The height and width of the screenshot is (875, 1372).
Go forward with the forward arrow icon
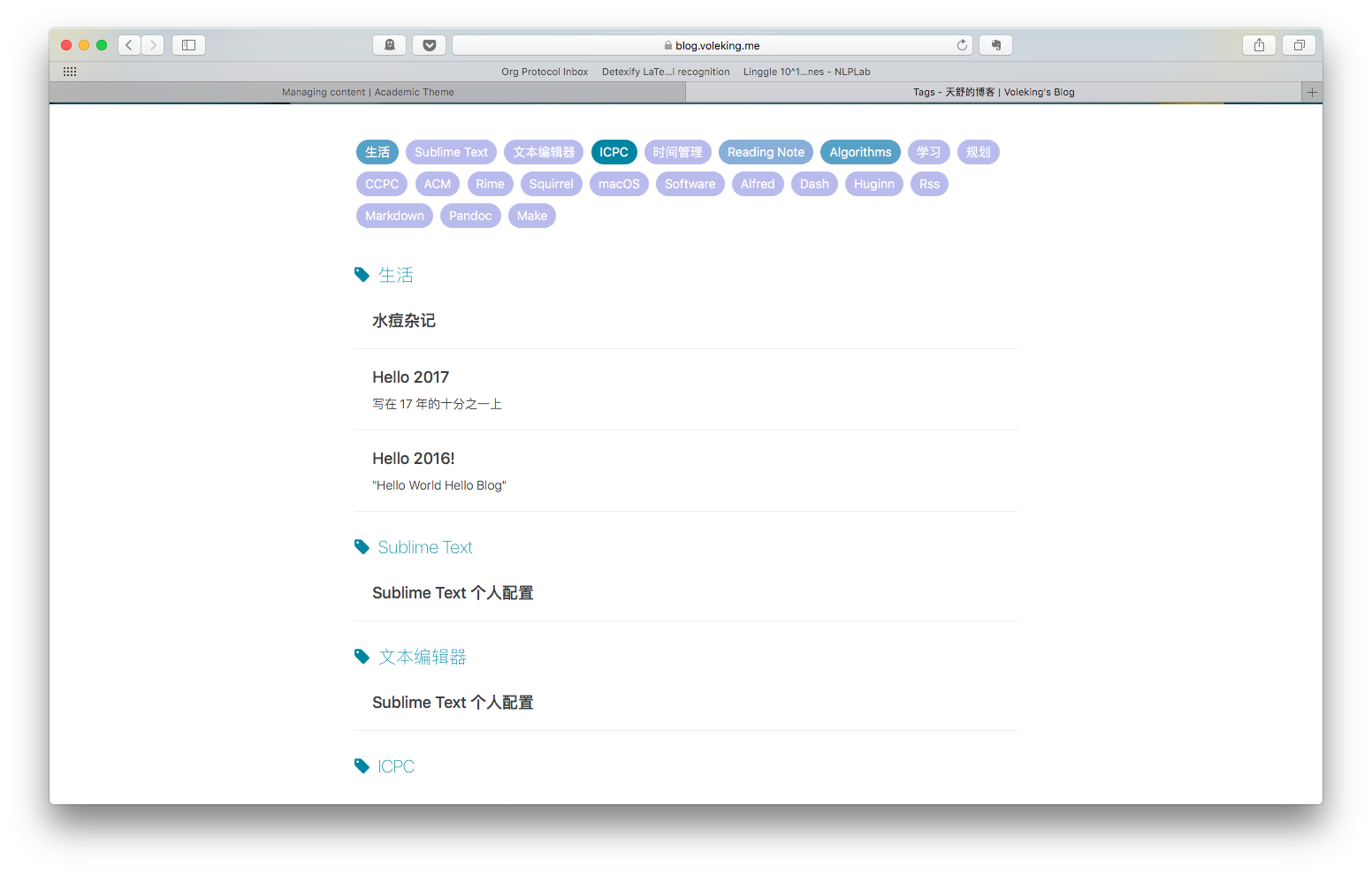click(x=152, y=44)
